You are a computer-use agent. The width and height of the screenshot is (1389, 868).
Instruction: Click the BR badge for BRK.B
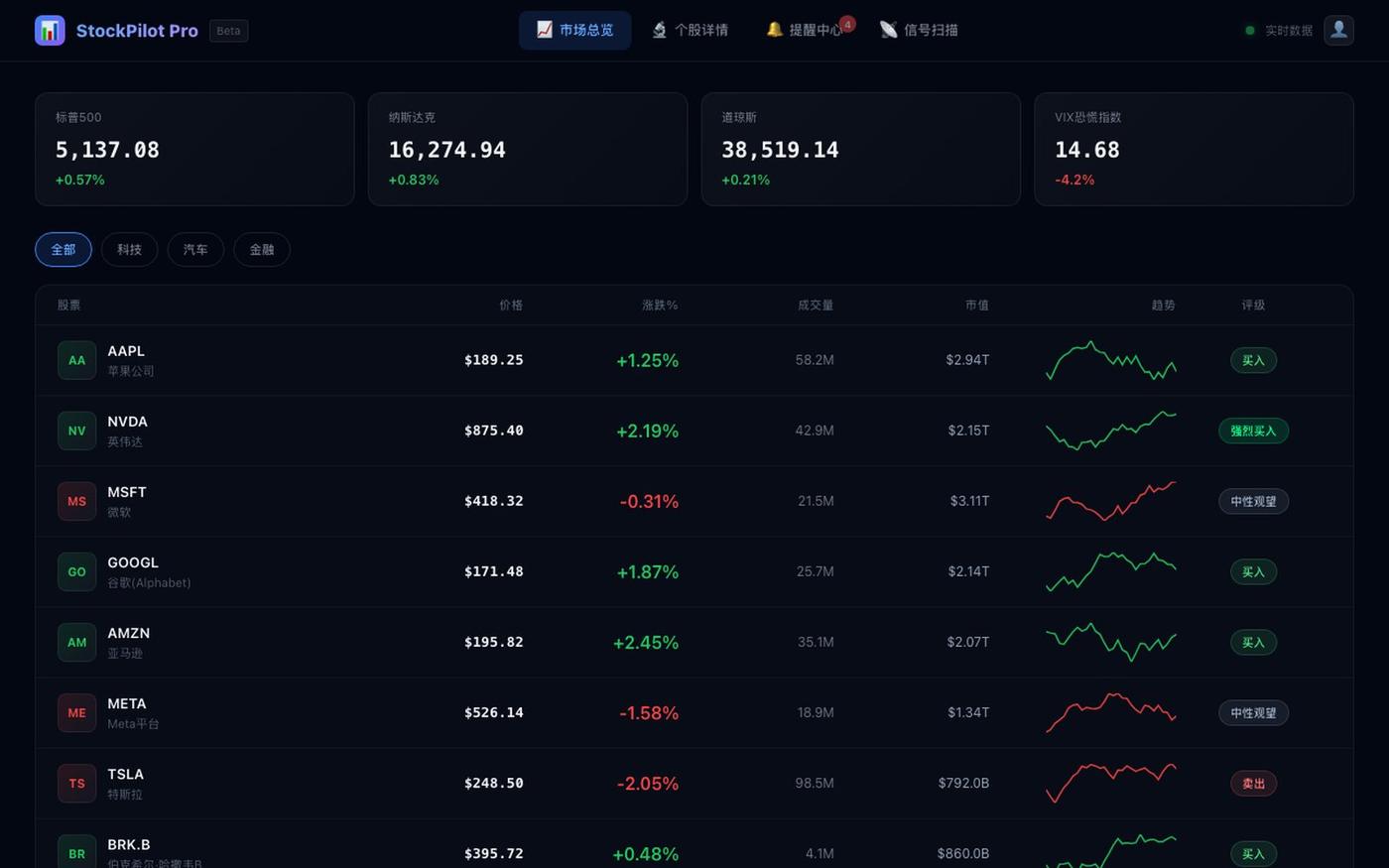pos(76,853)
